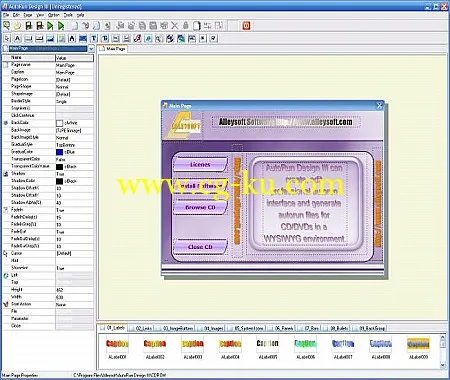Image resolution: width=450 pixels, height=380 pixels.
Task: Close the Main Page preview window
Action: (x=379, y=106)
